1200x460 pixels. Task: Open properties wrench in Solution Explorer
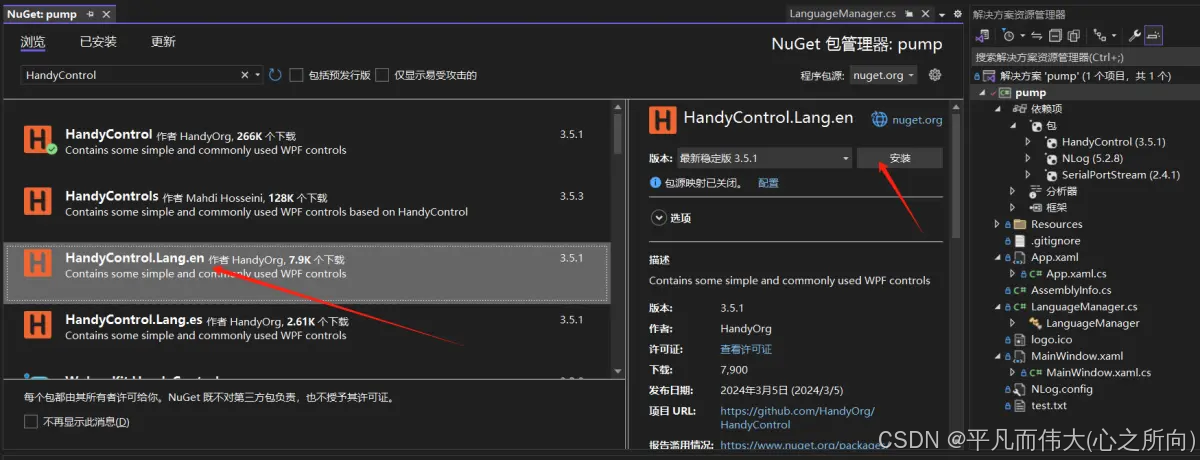1134,35
